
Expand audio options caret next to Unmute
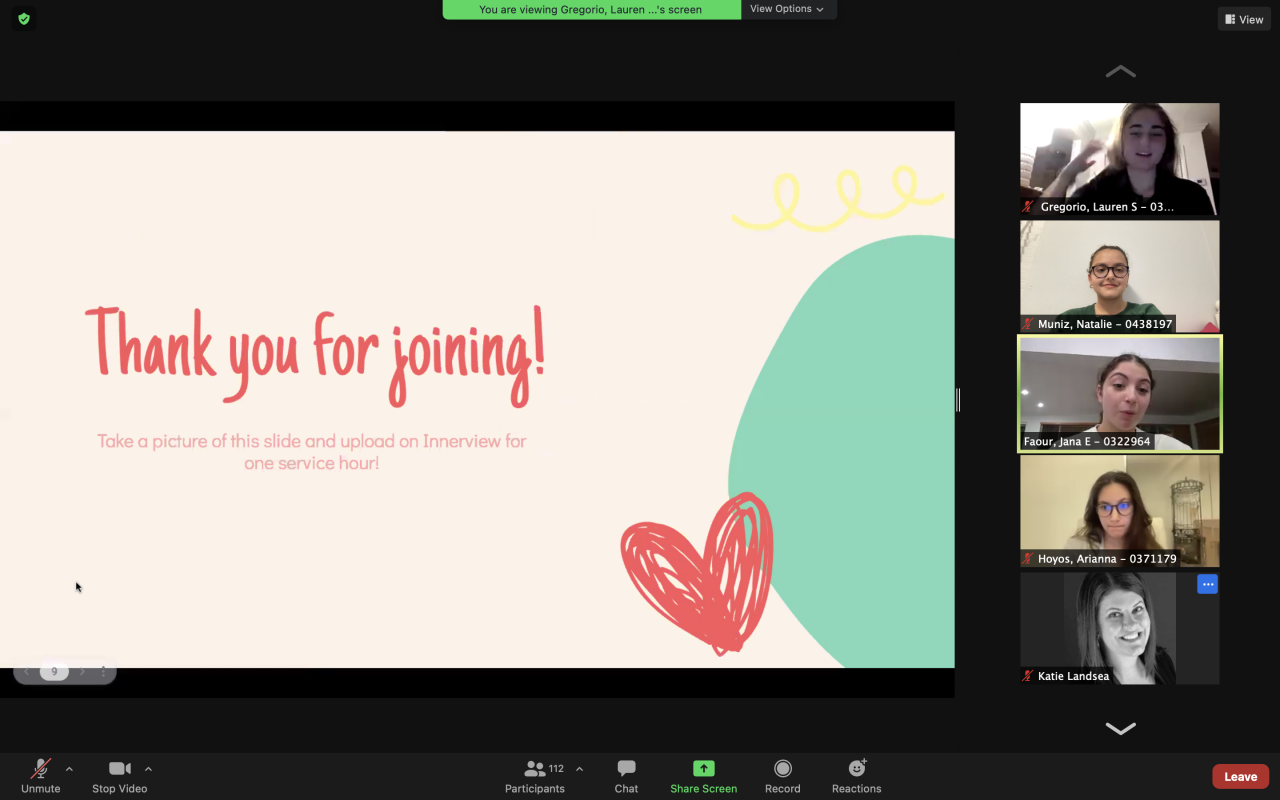(69, 769)
